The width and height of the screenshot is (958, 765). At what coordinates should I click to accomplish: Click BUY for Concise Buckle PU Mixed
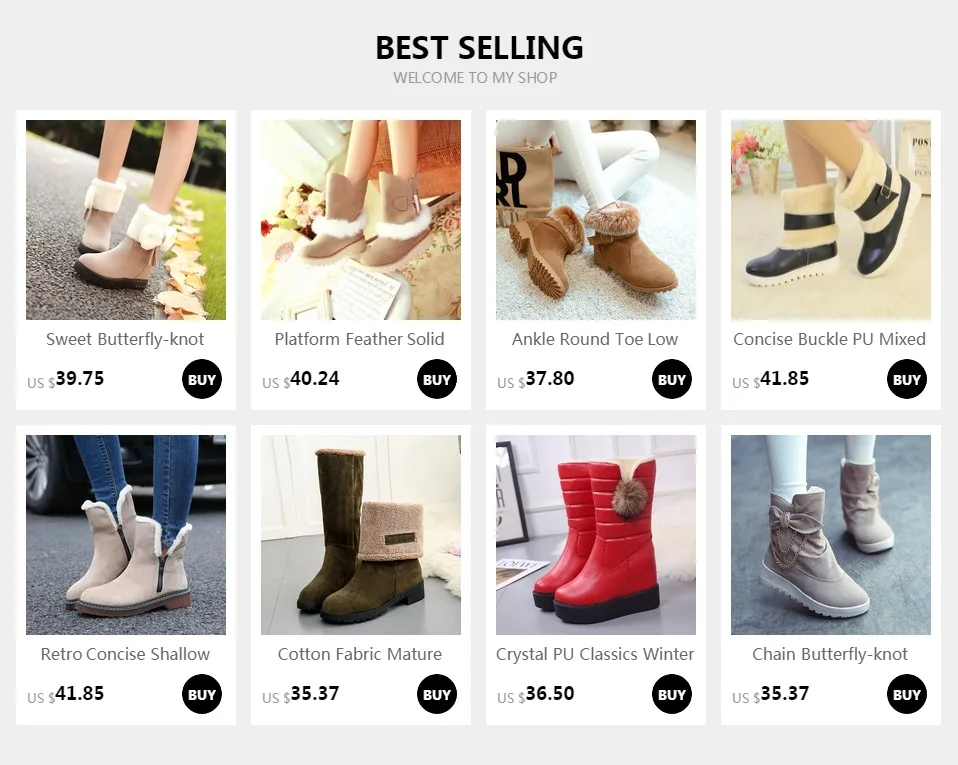907,379
